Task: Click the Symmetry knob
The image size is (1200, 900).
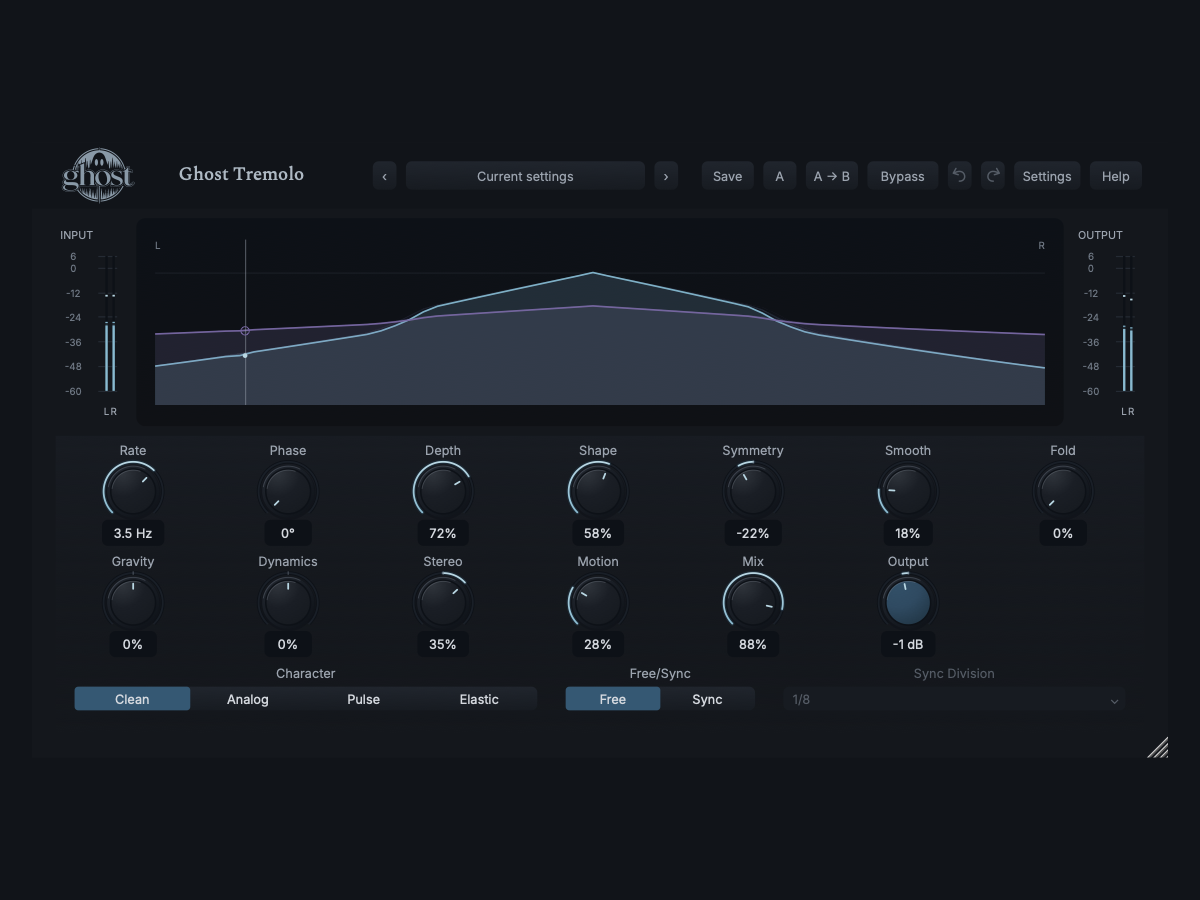Action: [753, 491]
